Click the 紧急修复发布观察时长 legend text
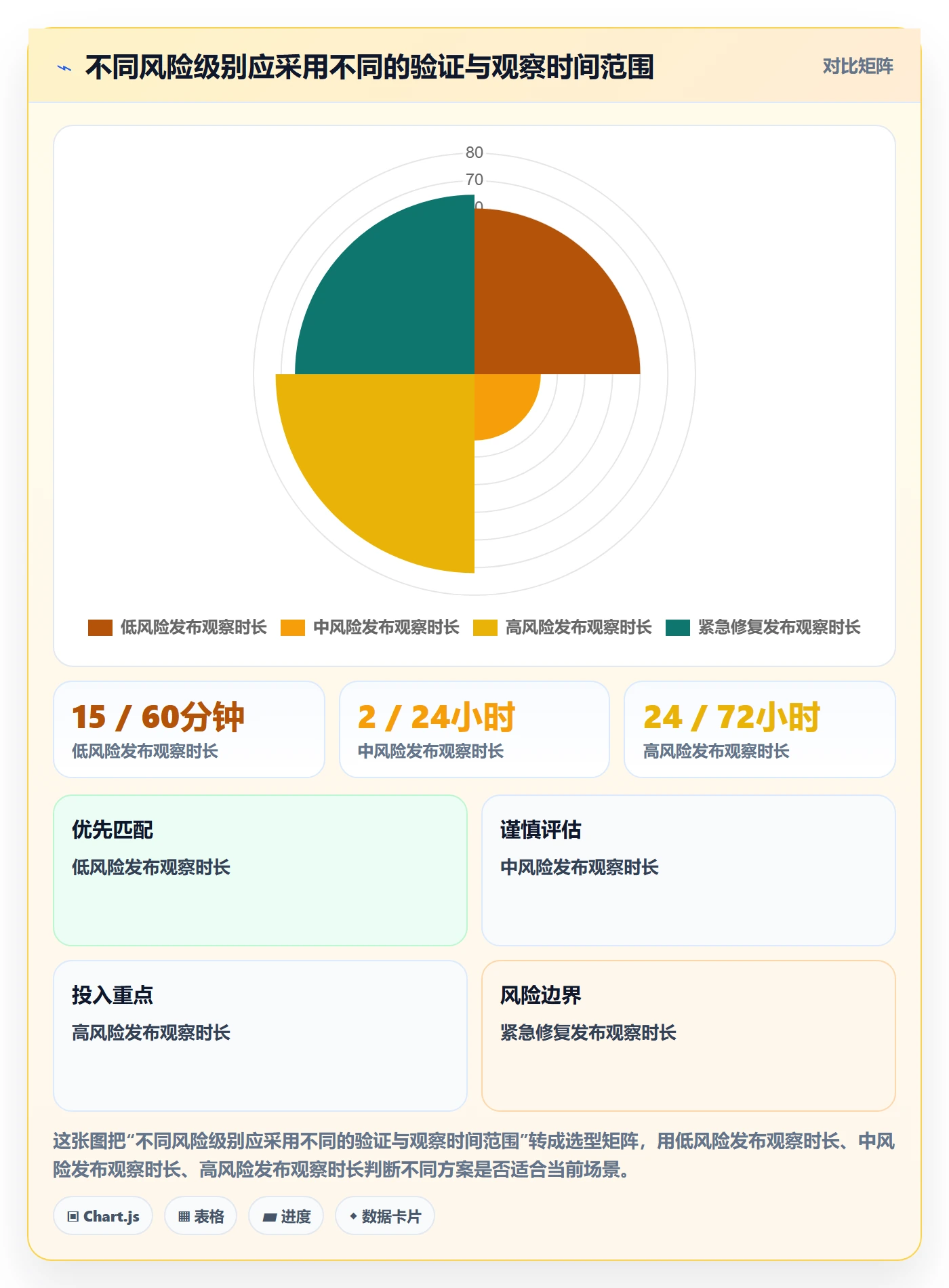The width and height of the screenshot is (949, 1288). pyautogui.click(x=780, y=628)
